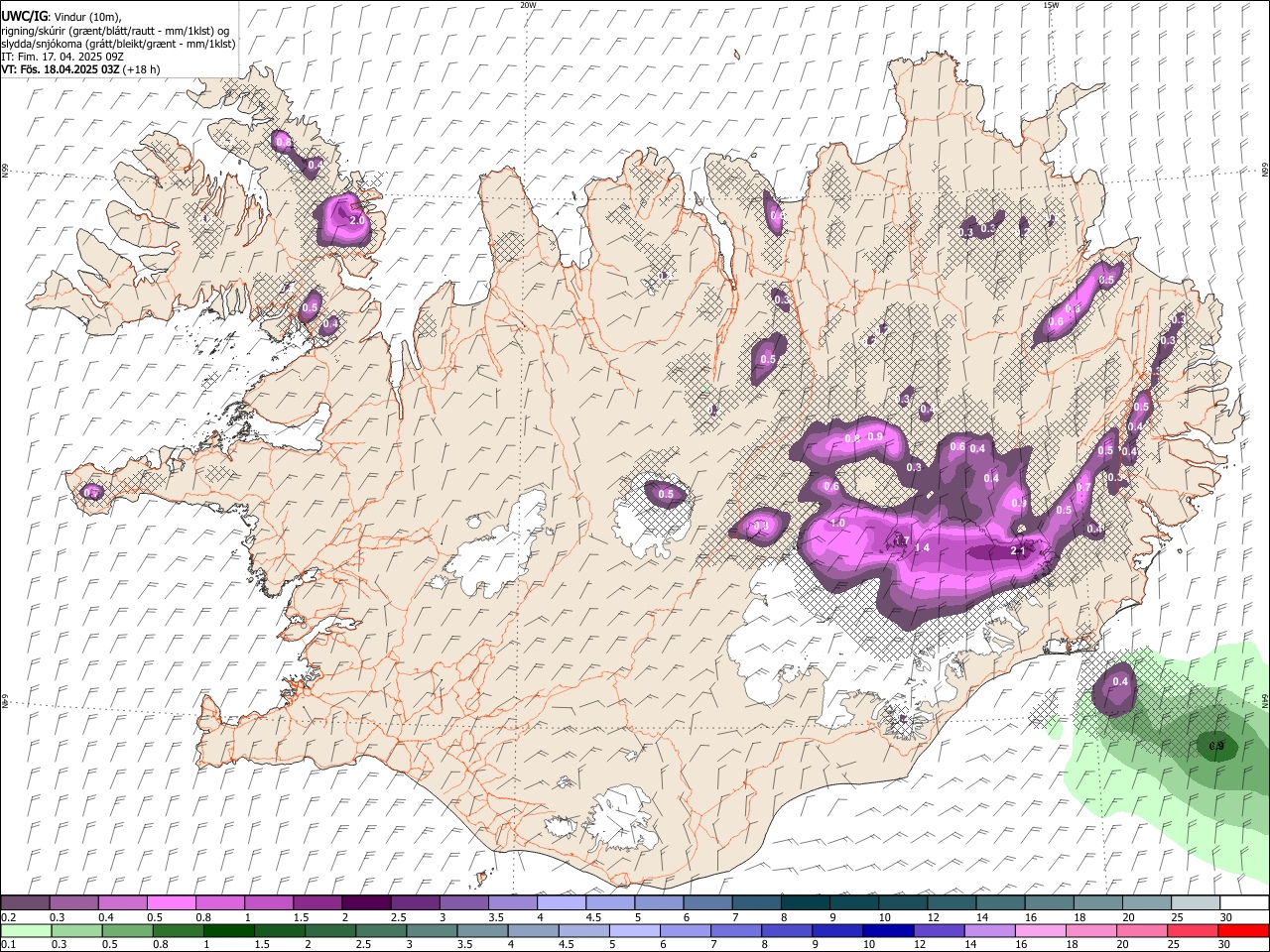Select the coral red 25–30 rain scale swatch
This screenshot has height=952, width=1270.
tap(1194, 930)
